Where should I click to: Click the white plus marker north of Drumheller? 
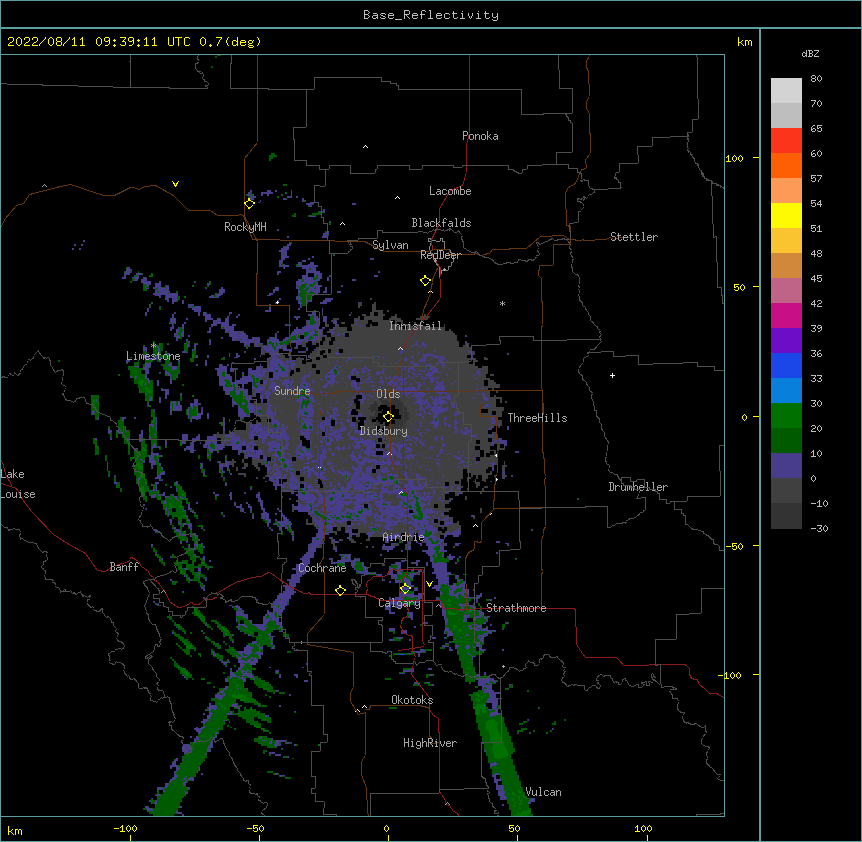612,375
